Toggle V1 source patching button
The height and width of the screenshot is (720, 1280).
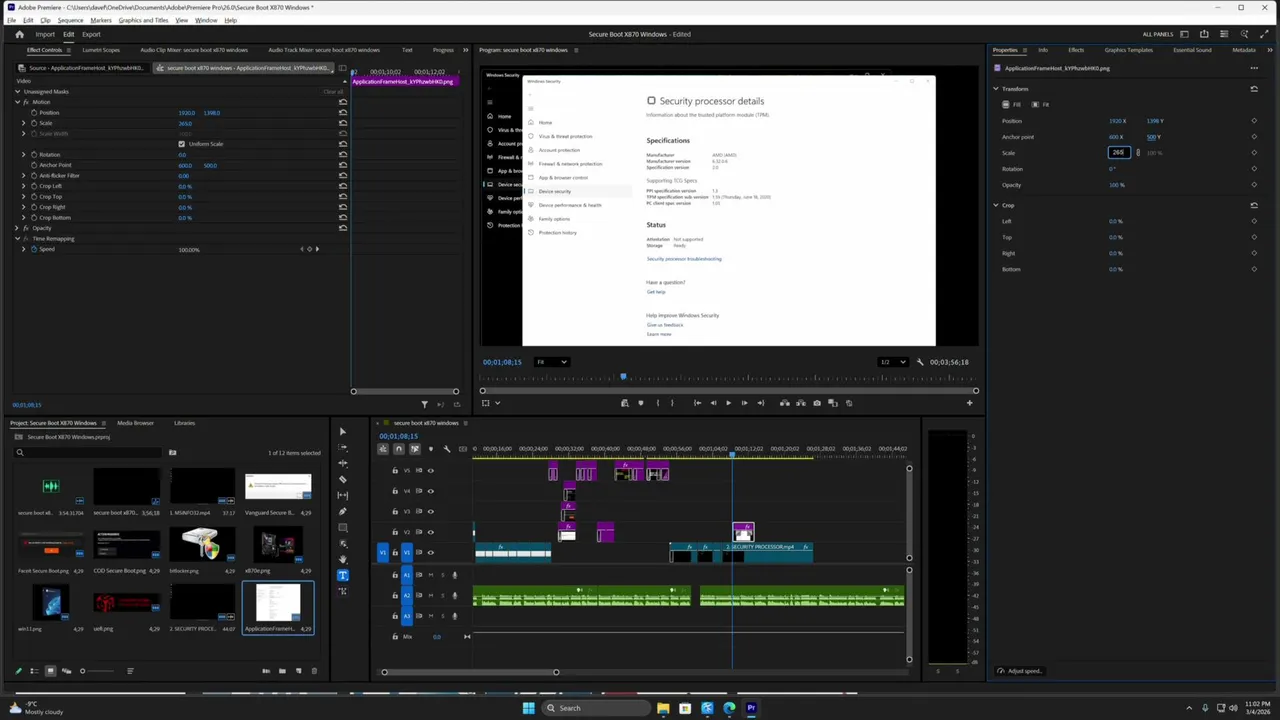tap(383, 552)
